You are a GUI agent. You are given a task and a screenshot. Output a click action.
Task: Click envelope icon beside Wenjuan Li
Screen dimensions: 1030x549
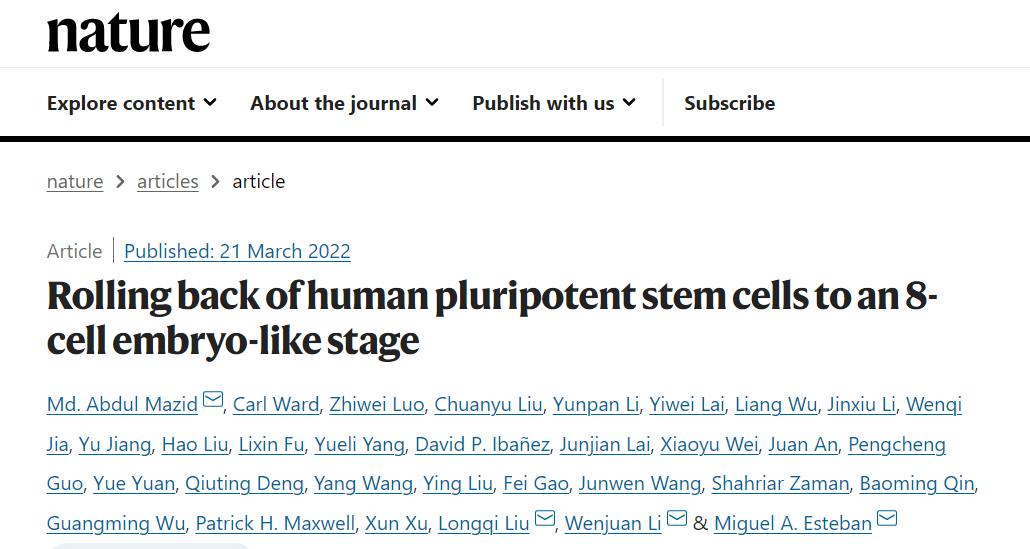677,518
